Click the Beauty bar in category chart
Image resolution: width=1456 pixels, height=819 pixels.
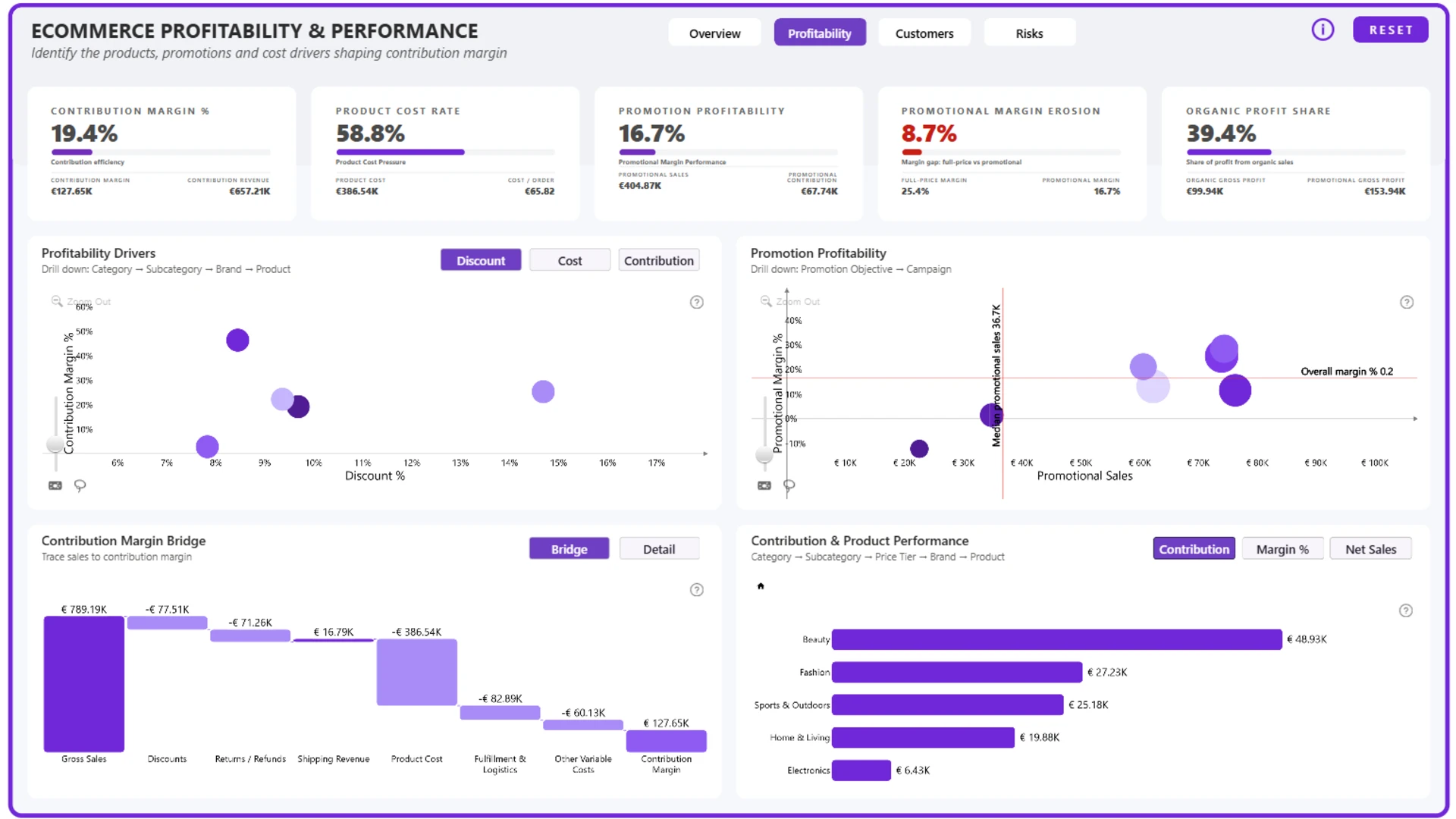[1056, 639]
